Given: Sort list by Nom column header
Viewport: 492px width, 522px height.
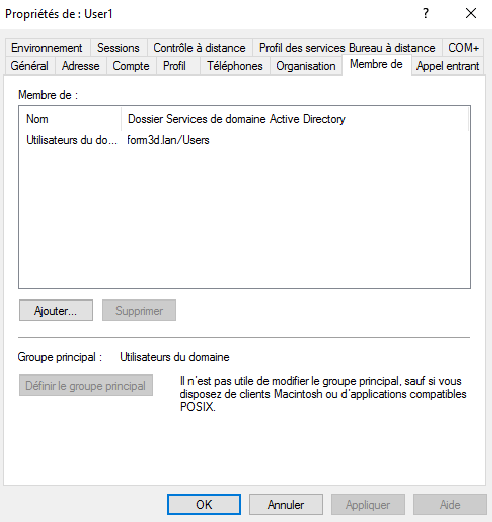Looking at the screenshot, I should pyautogui.click(x=70, y=119).
